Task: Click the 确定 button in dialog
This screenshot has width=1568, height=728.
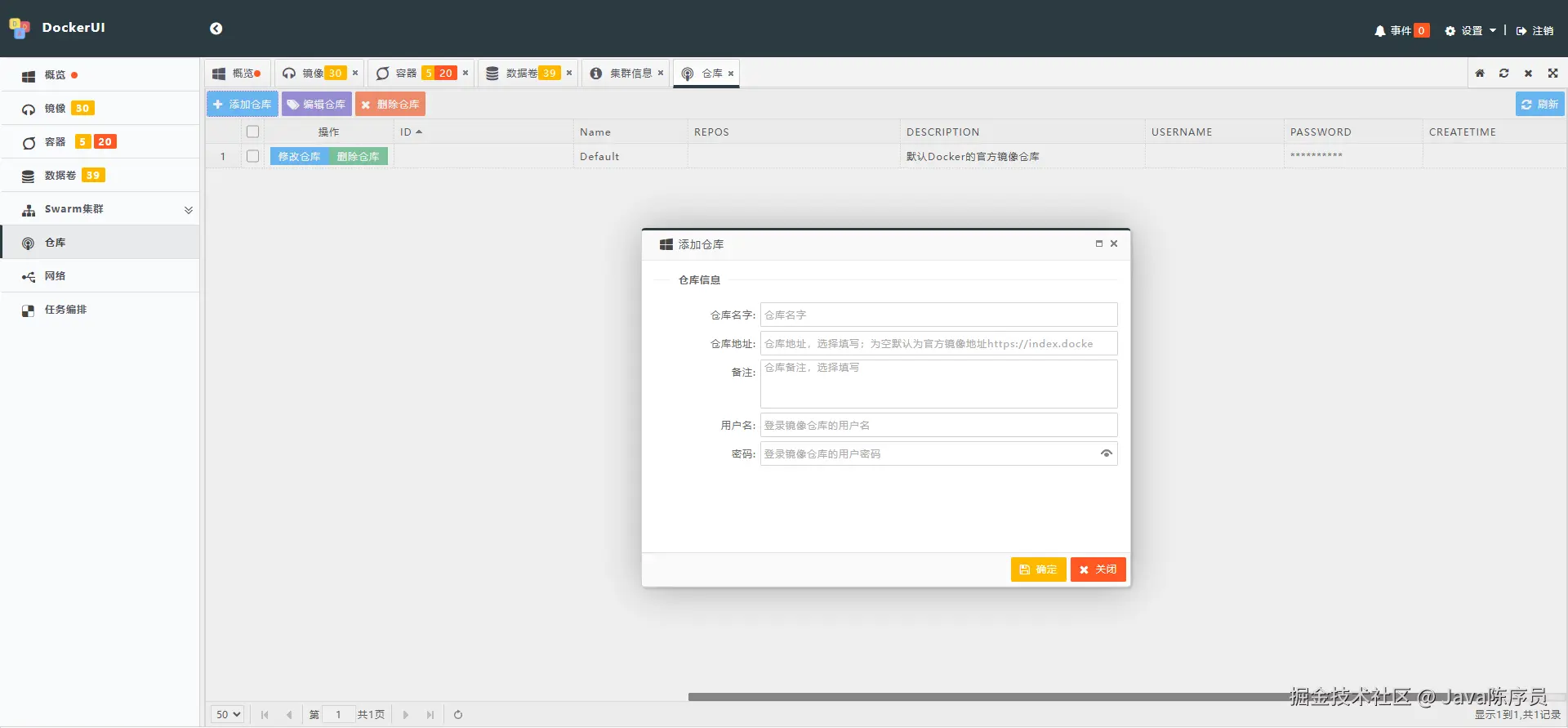Action: (1038, 569)
